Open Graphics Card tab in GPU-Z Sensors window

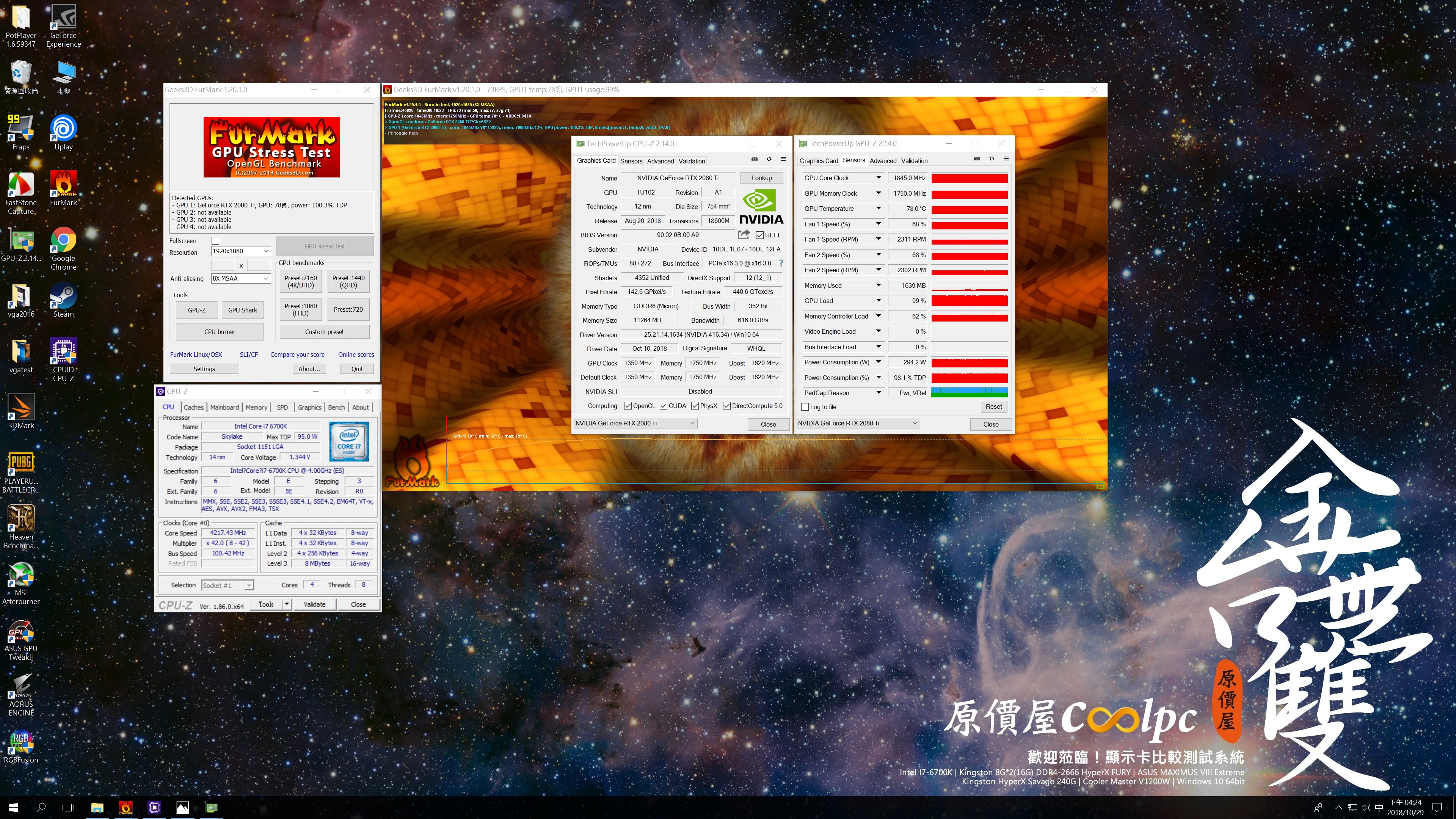coord(819,160)
